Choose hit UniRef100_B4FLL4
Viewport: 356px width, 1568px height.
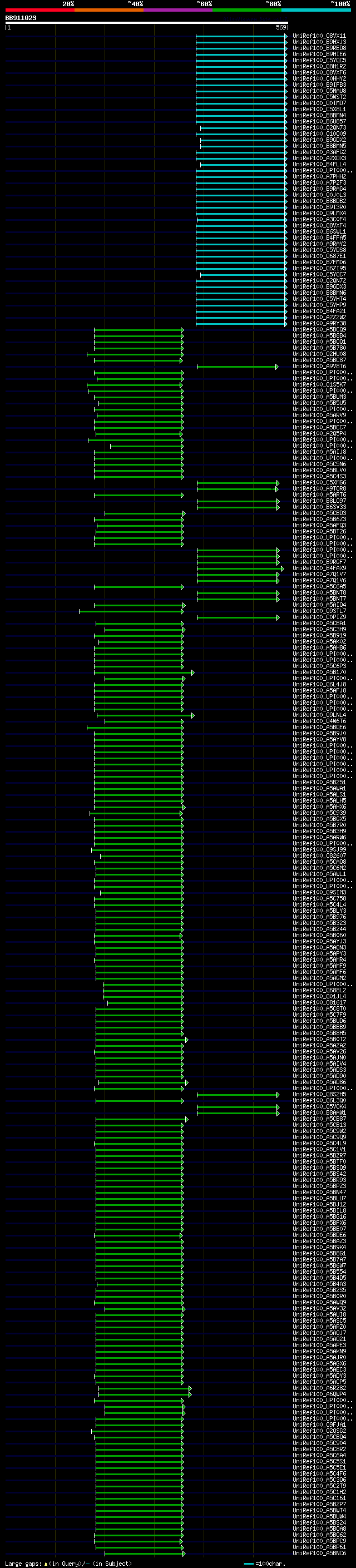pyautogui.click(x=319, y=164)
